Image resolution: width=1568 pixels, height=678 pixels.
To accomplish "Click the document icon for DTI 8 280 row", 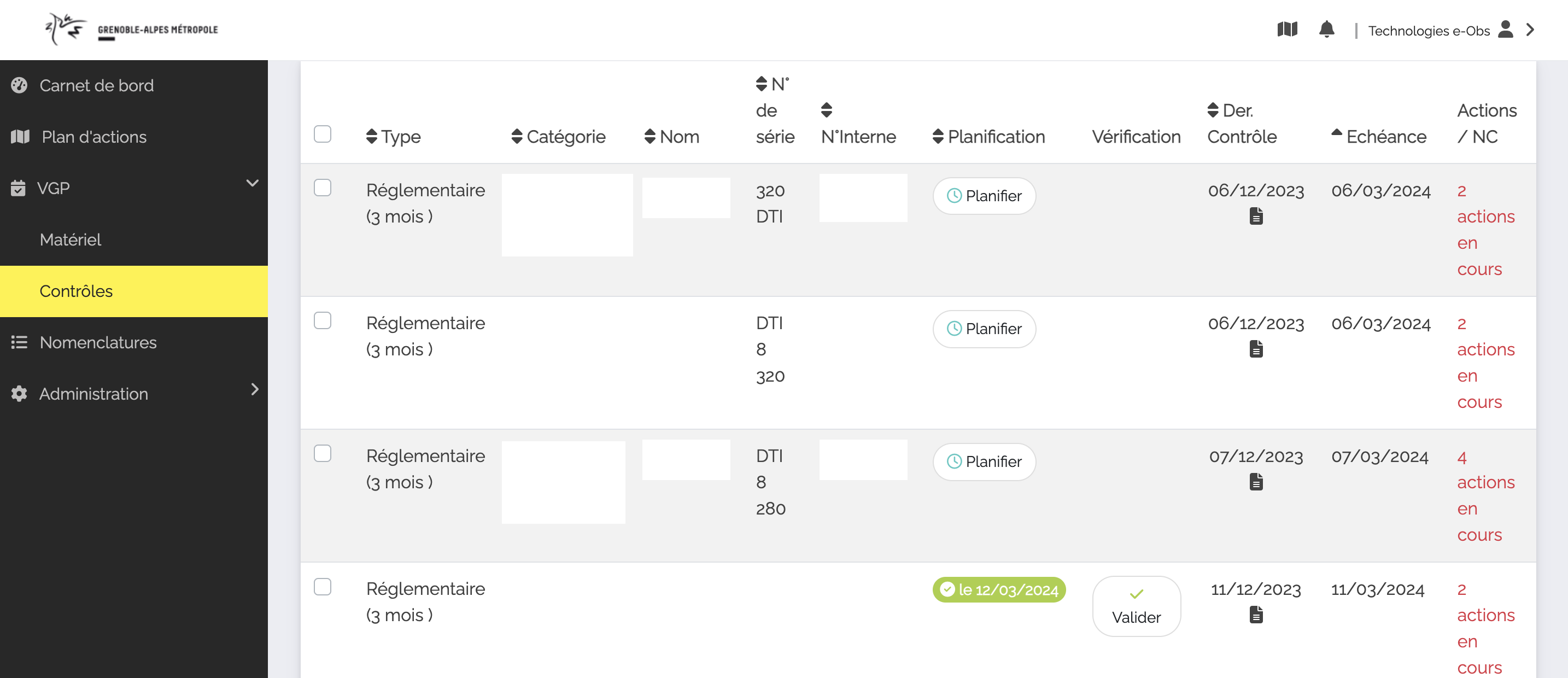I will [x=1256, y=482].
